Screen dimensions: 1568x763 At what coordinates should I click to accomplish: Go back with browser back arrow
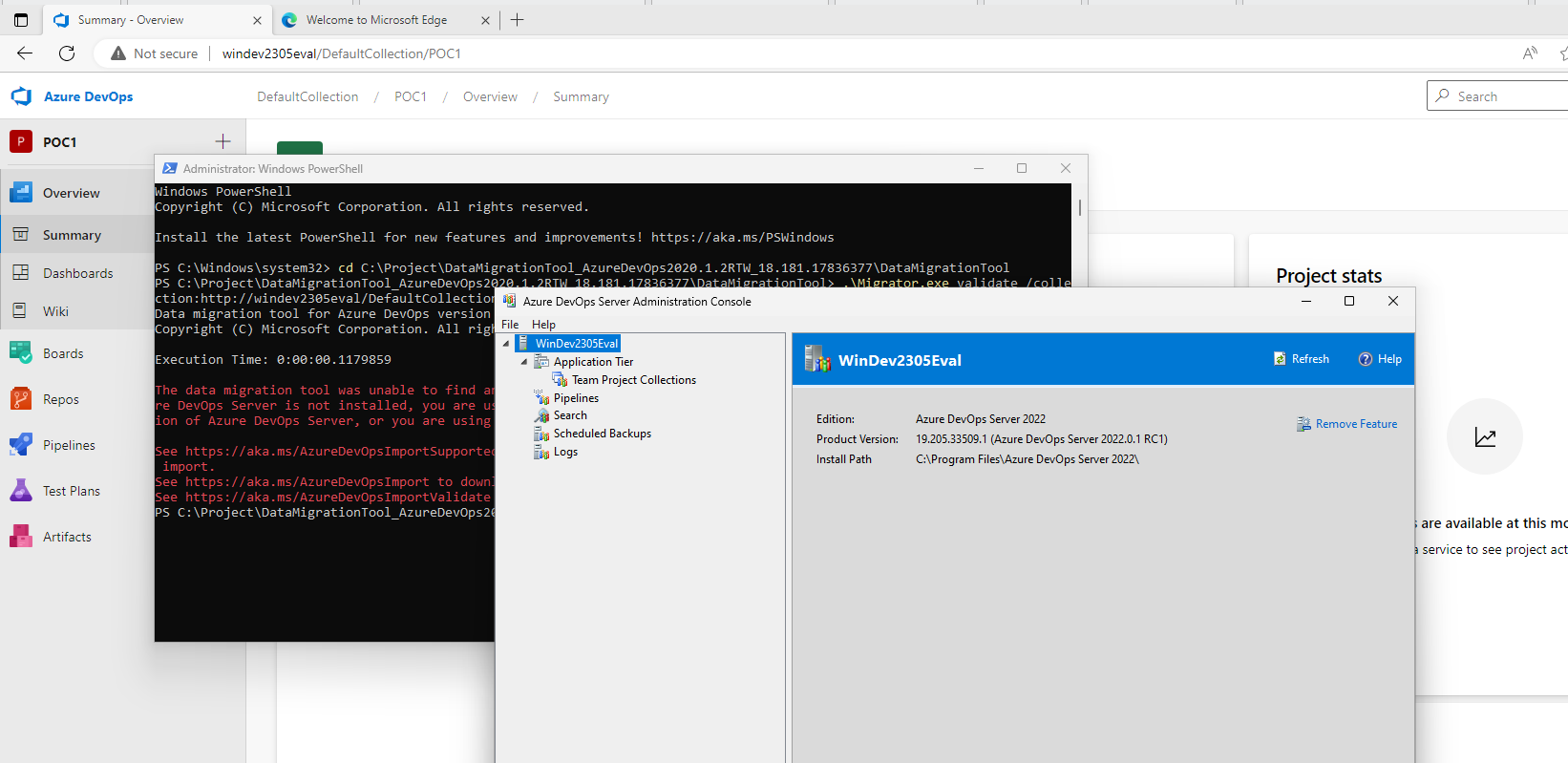[x=25, y=53]
